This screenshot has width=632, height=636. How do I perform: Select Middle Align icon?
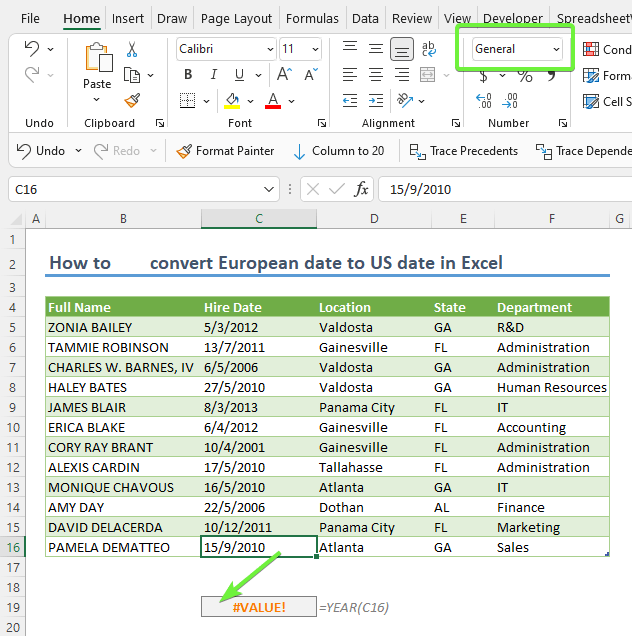(376, 49)
